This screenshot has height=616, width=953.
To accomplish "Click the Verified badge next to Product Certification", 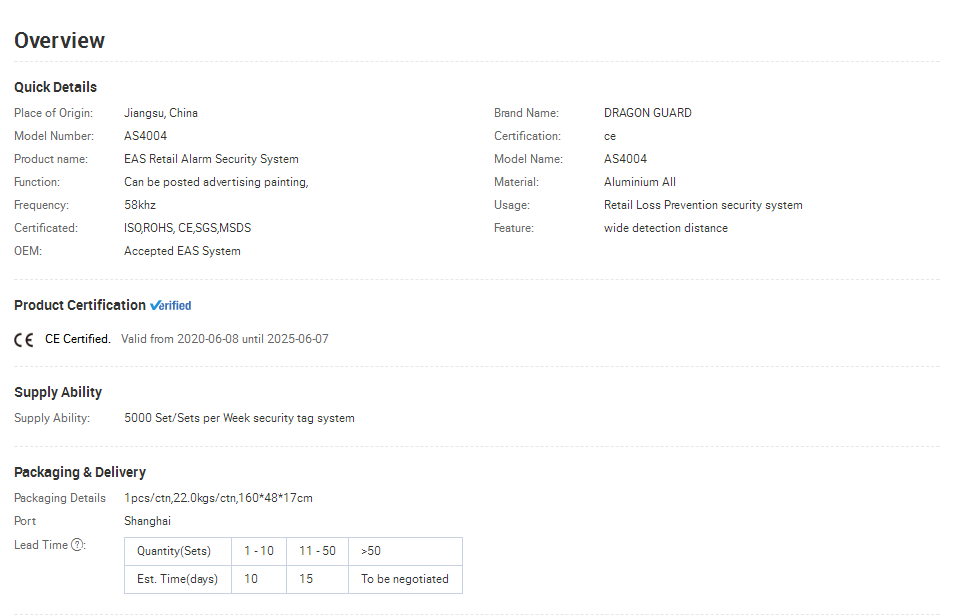I will (171, 306).
